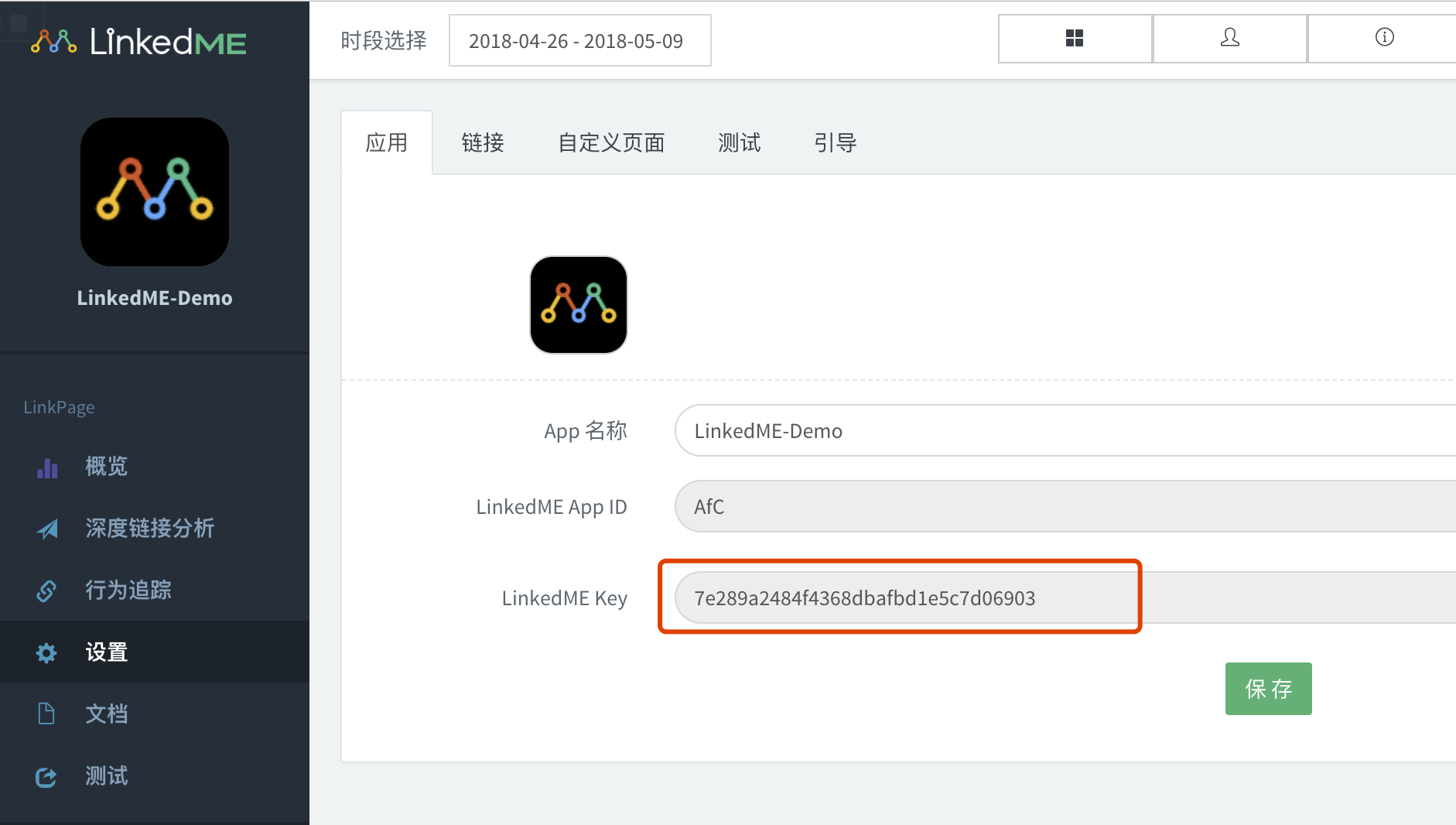This screenshot has width=1456, height=825.
Task: Click the LinkedME App ID field
Action: [x=1065, y=506]
